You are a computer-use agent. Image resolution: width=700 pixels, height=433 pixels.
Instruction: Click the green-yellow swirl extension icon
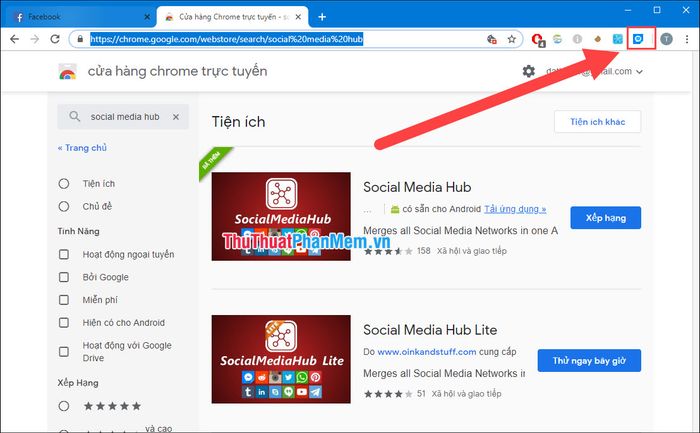tap(557, 39)
